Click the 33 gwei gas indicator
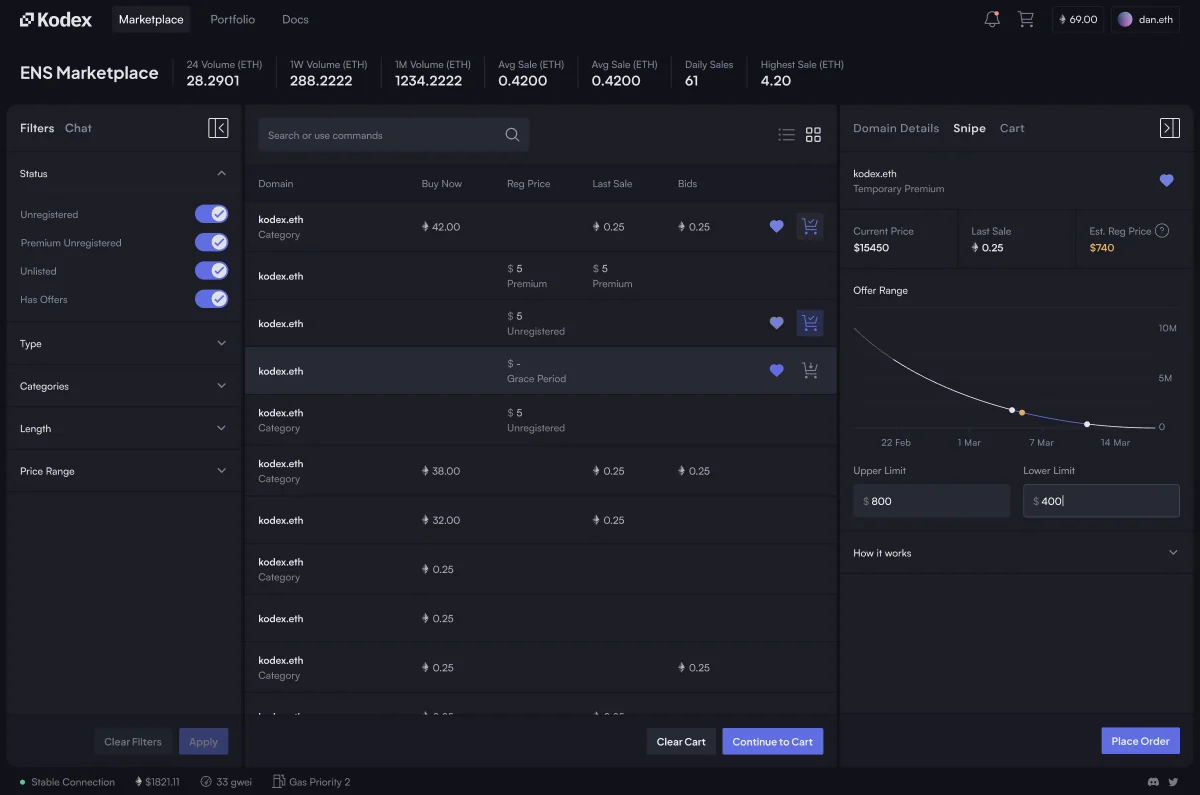The image size is (1200, 795). [x=228, y=782]
